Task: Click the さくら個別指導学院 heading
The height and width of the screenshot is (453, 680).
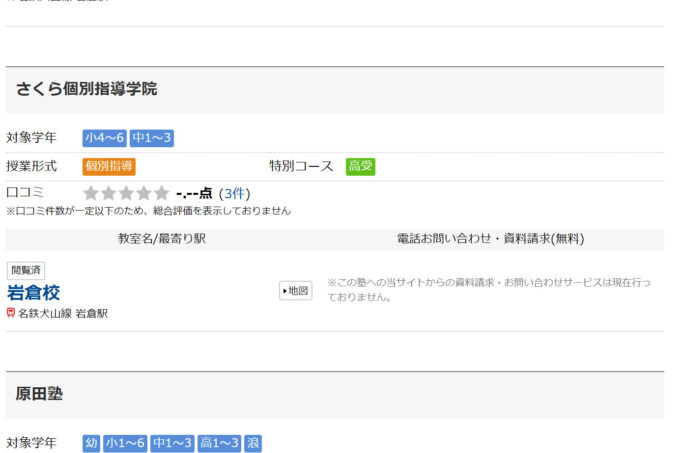Action: pos(86,89)
